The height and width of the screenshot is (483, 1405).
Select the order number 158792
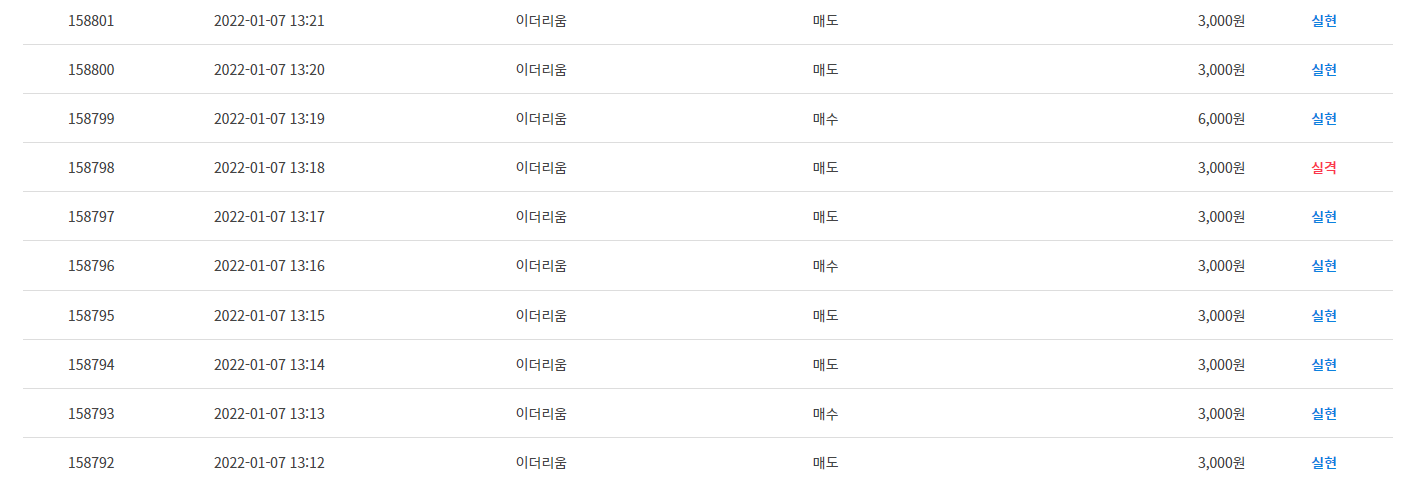91,463
